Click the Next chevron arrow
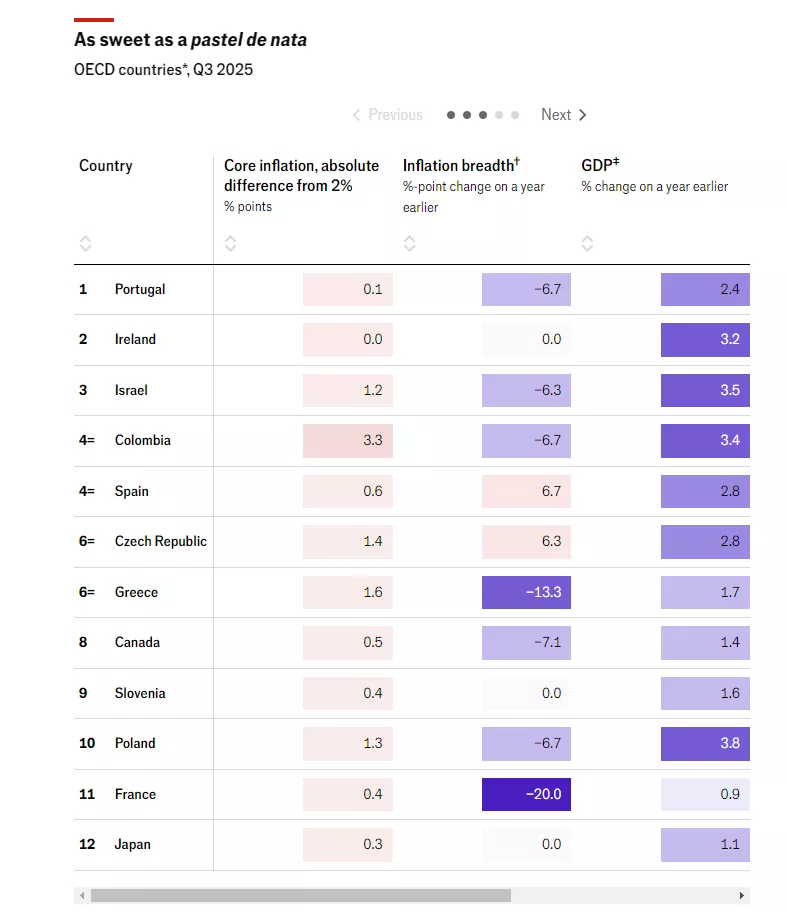 583,115
